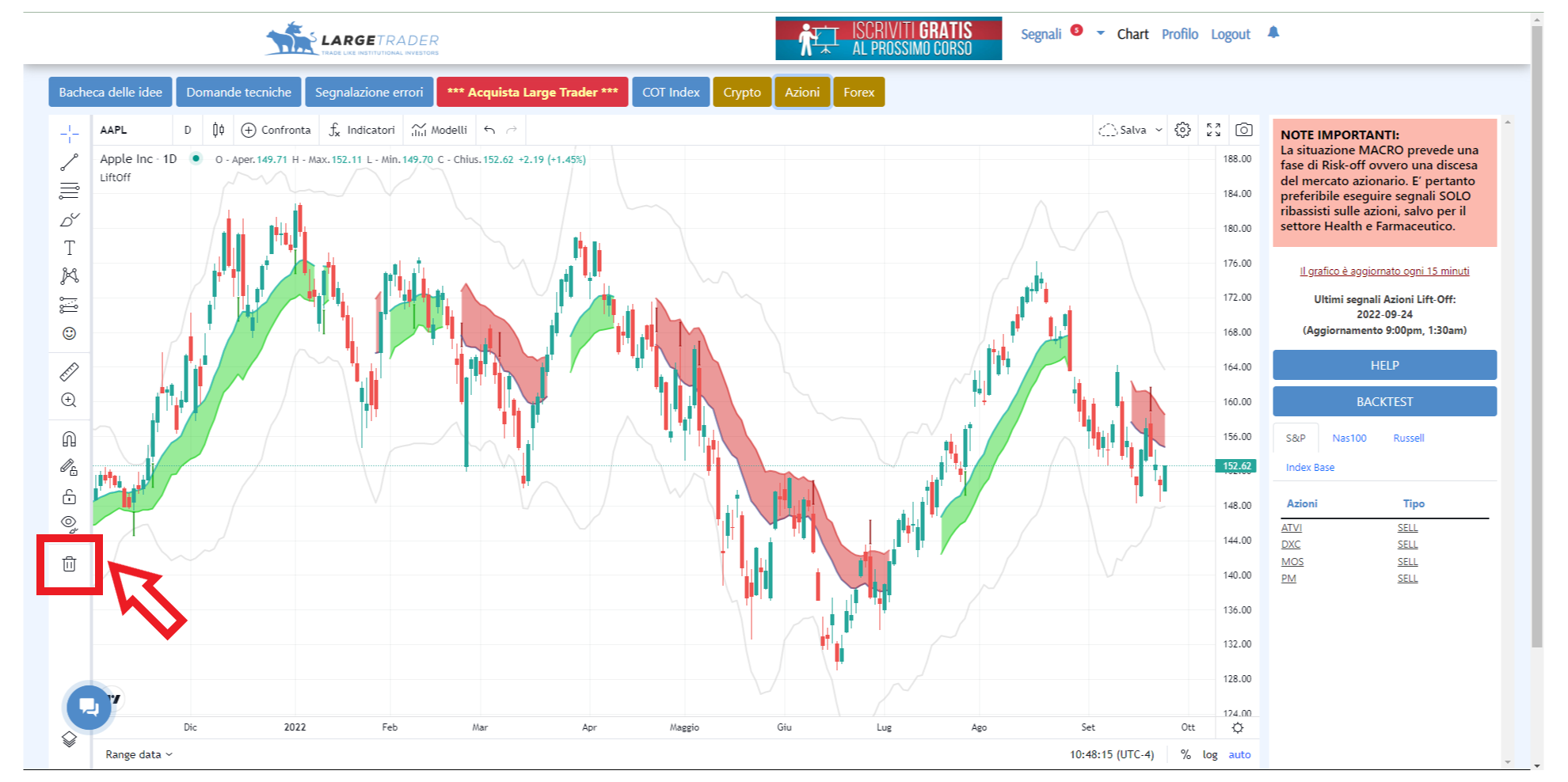The height and width of the screenshot is (782, 1568).
Task: Click the BACKTEST button
Action: (x=1384, y=401)
